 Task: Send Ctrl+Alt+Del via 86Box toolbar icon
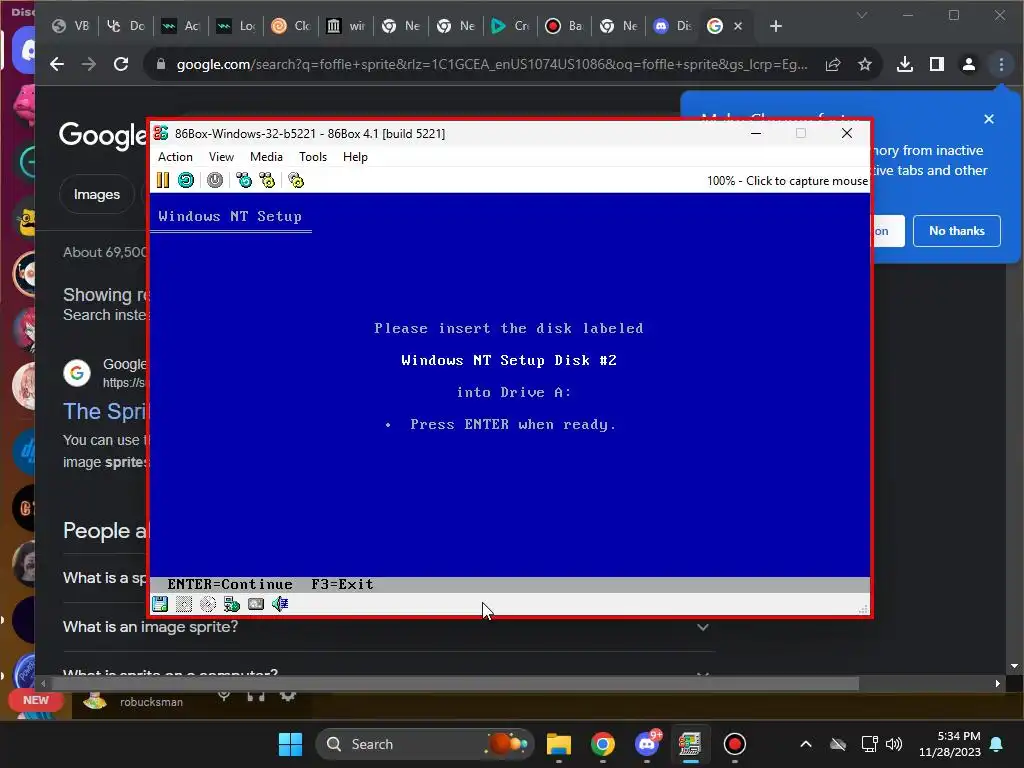(244, 180)
